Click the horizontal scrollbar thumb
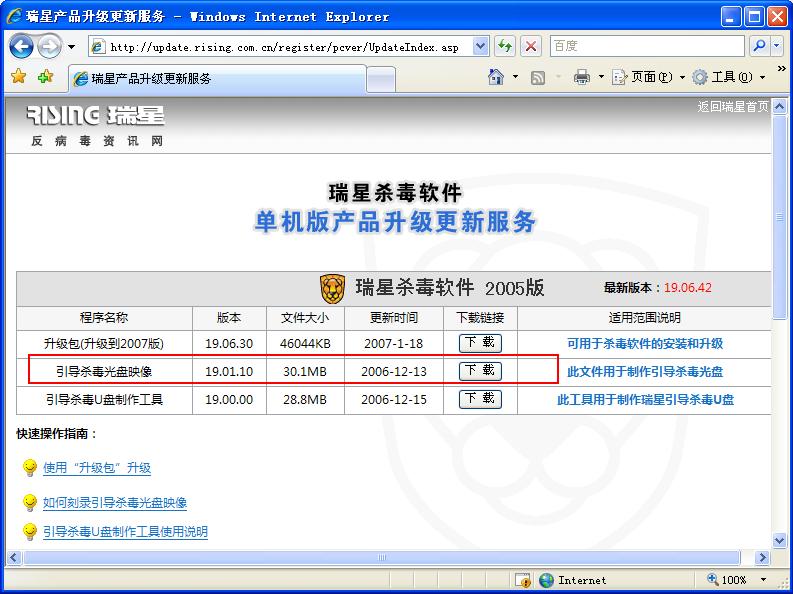Screen dimensions: 793x594 point(382,558)
